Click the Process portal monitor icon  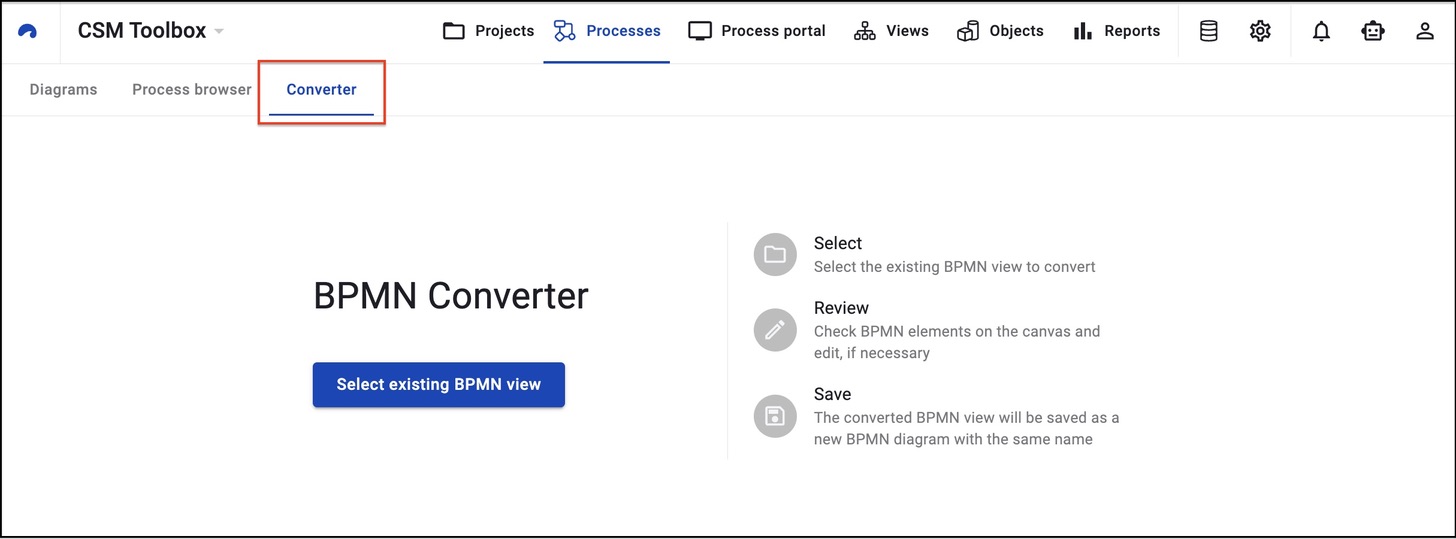coord(700,31)
